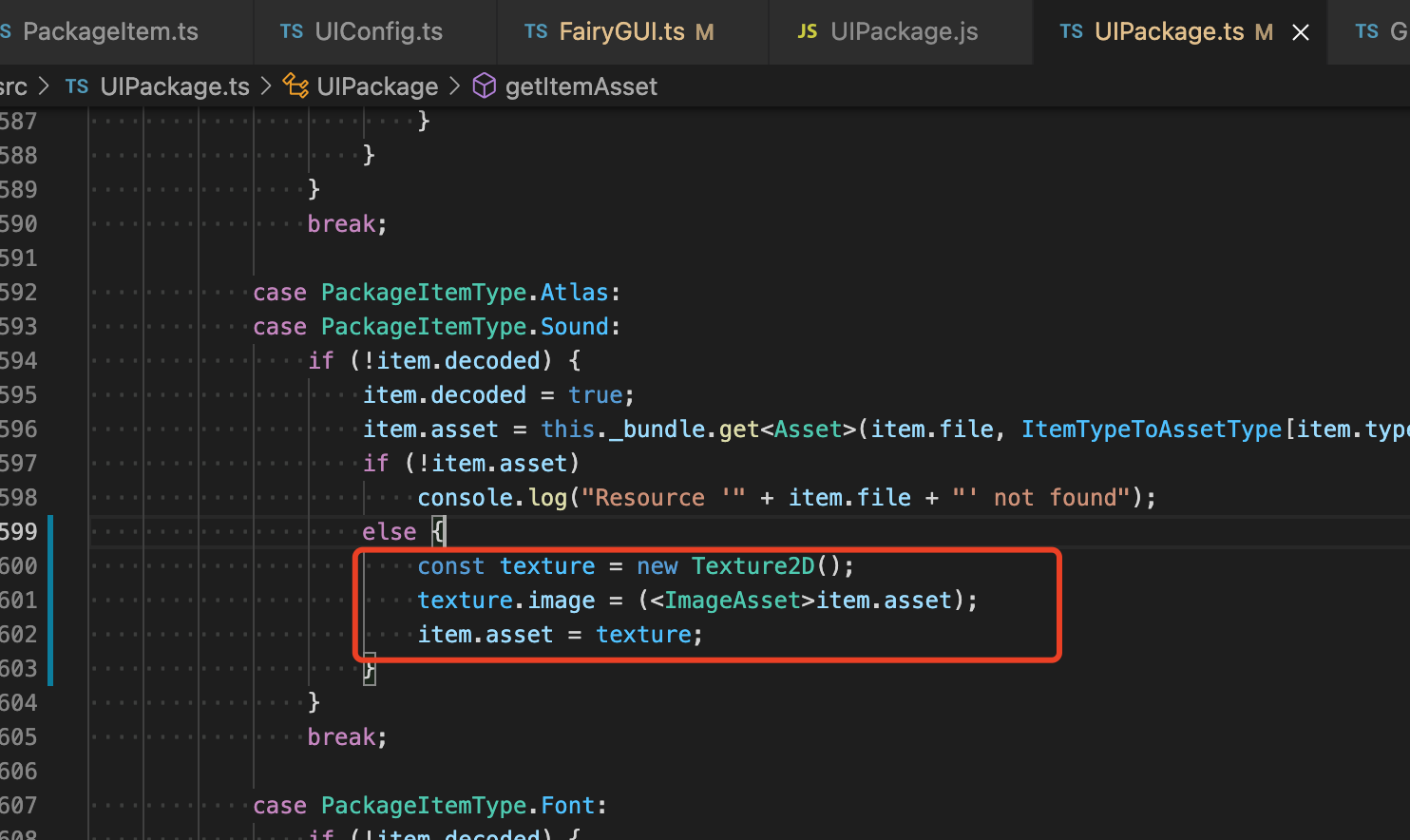Image resolution: width=1410 pixels, height=840 pixels.
Task: Click Font in the case on line 607
Action: (568, 805)
